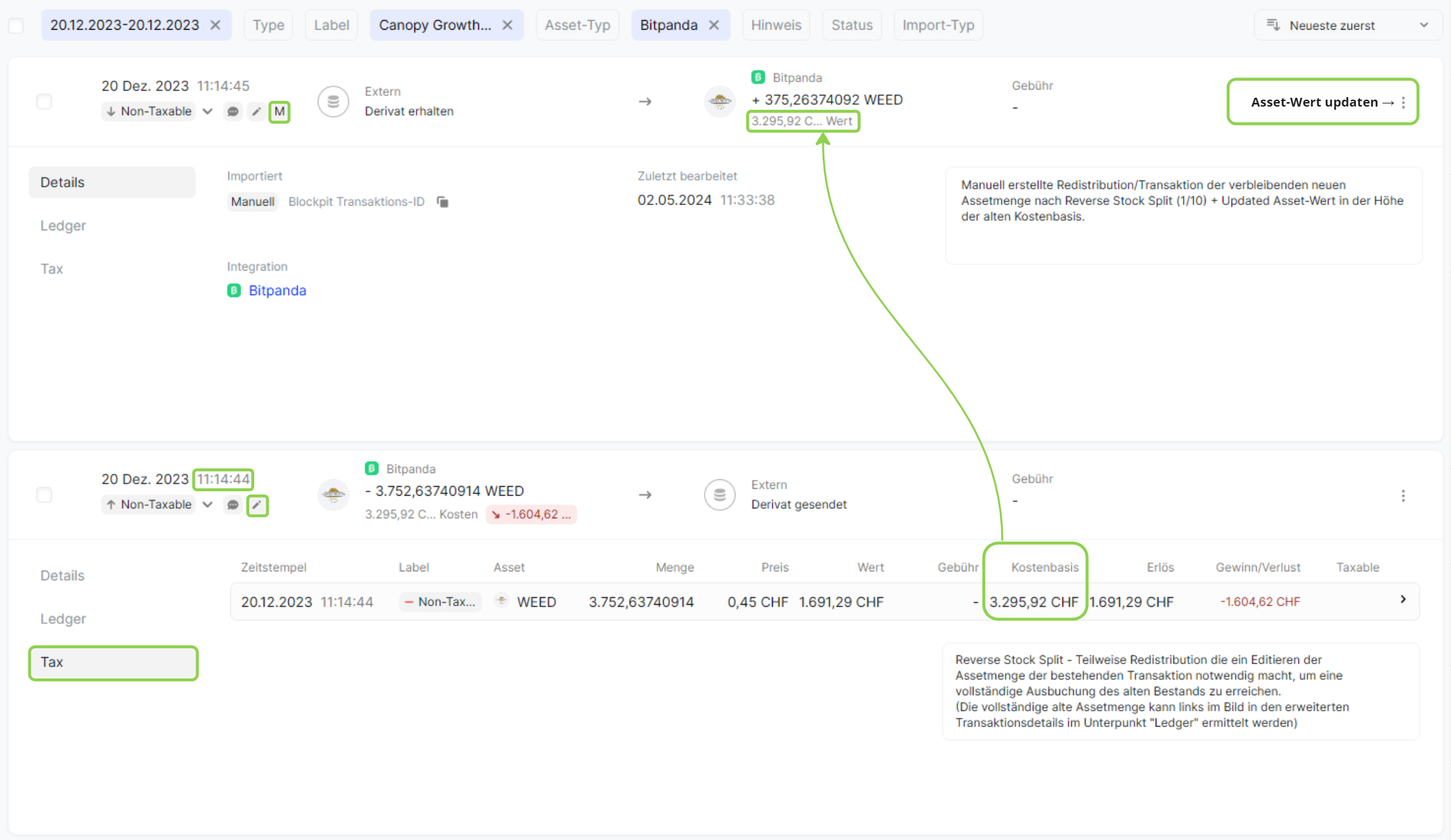The image size is (1451, 840).
Task: Open comment icon on 11:14:44 transaction
Action: [x=233, y=505]
